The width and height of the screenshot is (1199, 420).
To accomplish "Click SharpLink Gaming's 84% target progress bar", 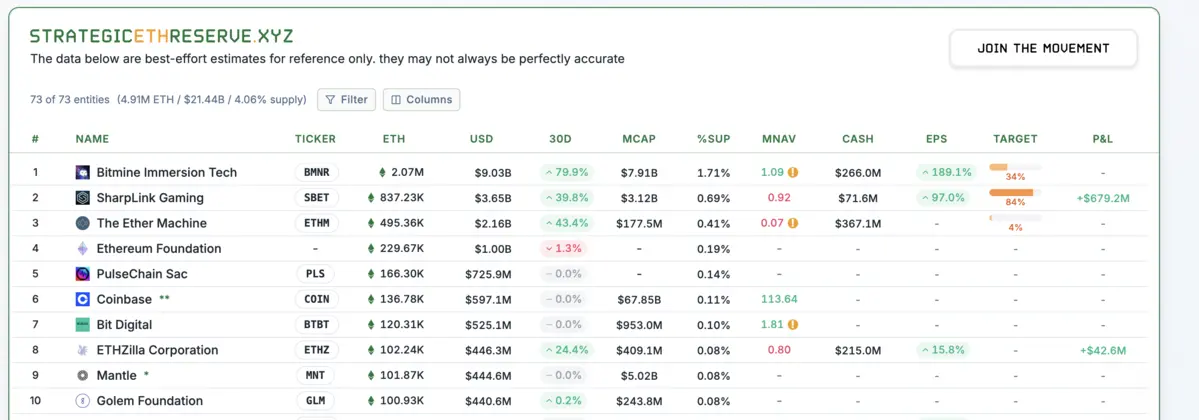I will 1014,192.
